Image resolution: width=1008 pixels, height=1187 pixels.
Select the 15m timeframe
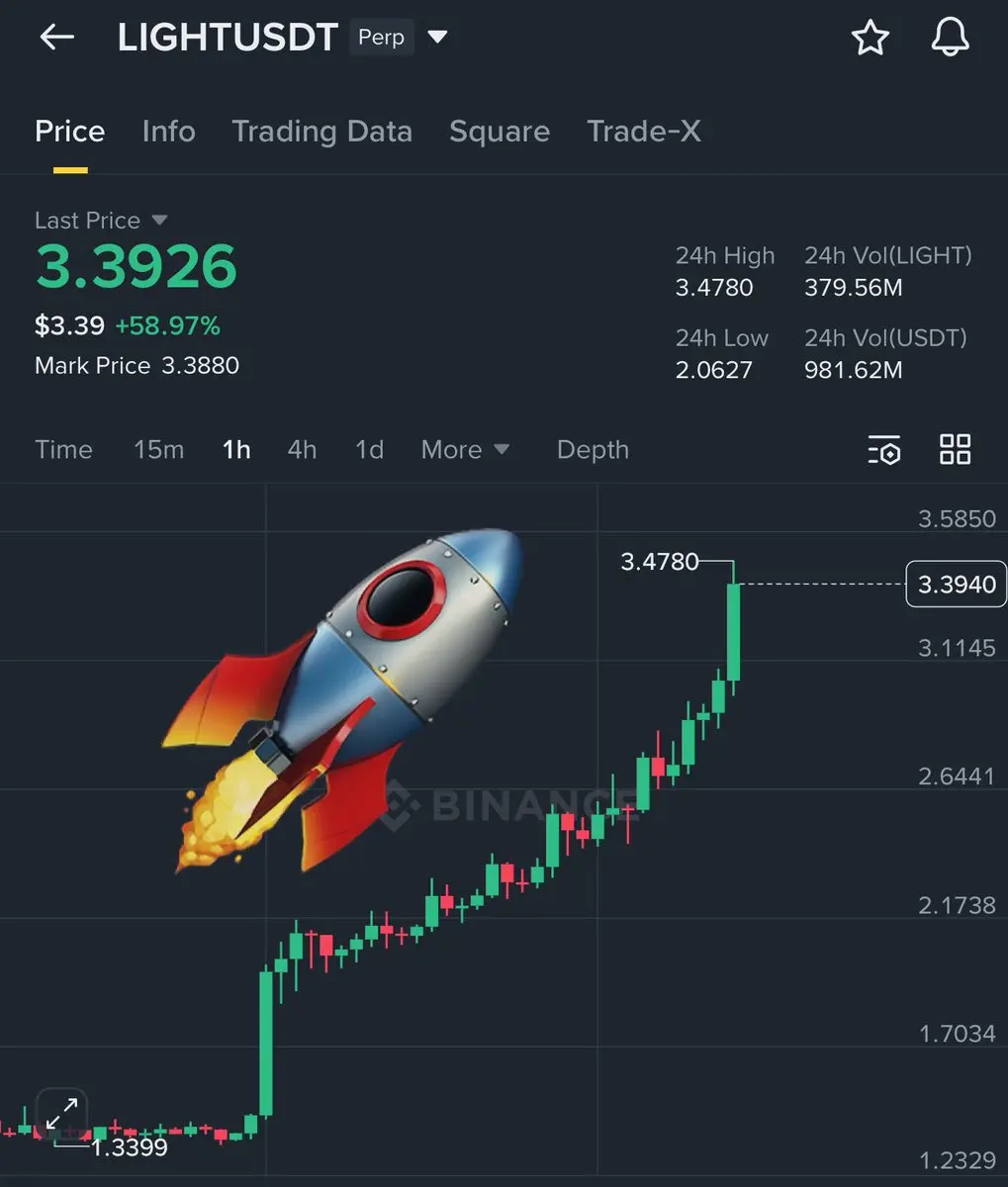(158, 450)
